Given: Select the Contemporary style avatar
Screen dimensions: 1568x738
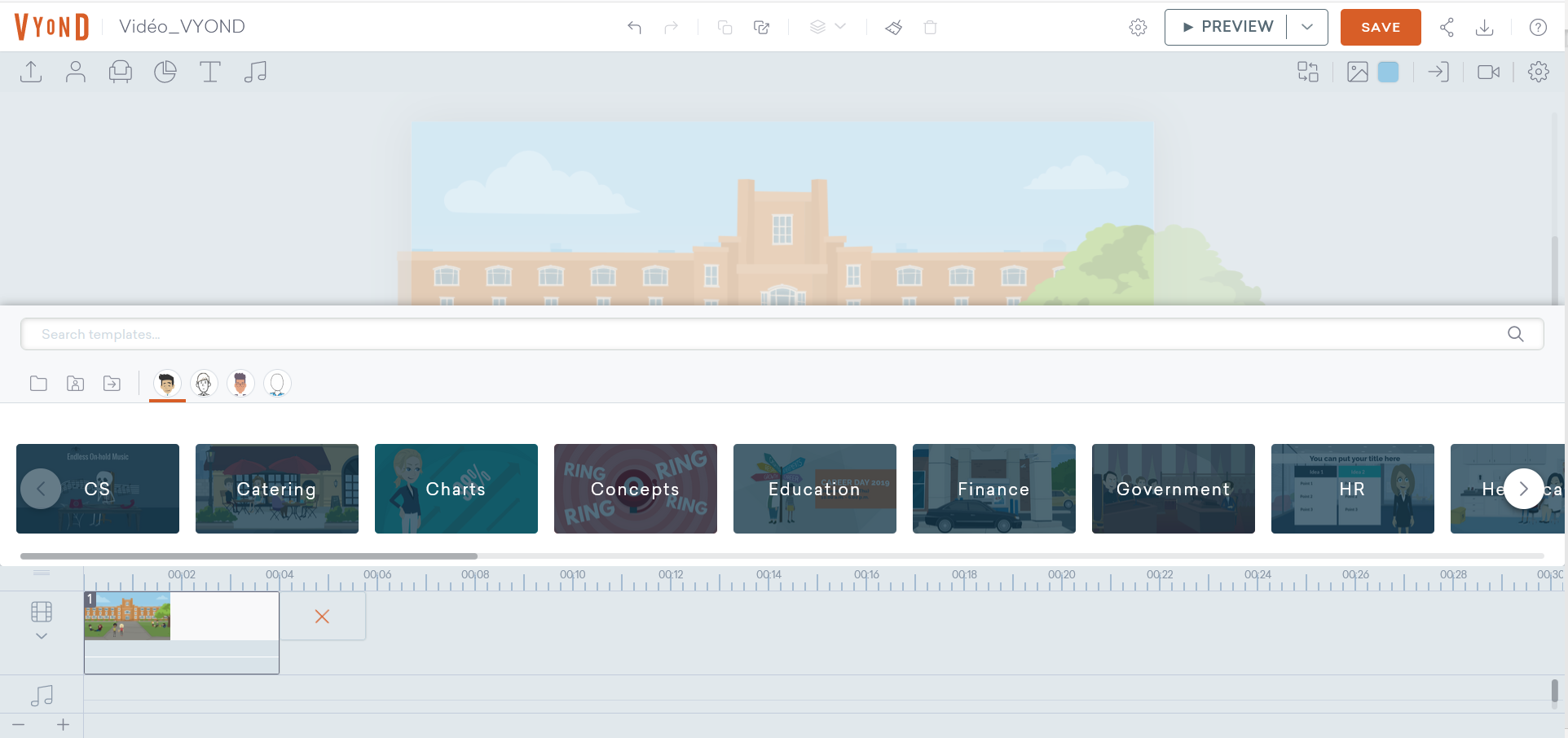Looking at the screenshot, I should pos(240,383).
